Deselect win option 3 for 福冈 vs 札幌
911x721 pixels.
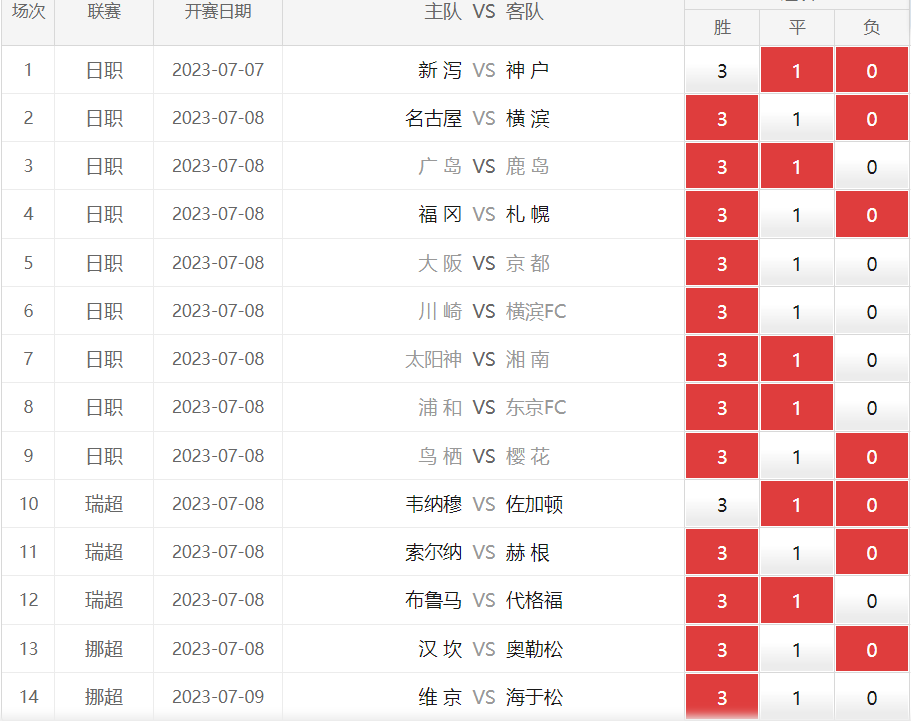pos(722,215)
